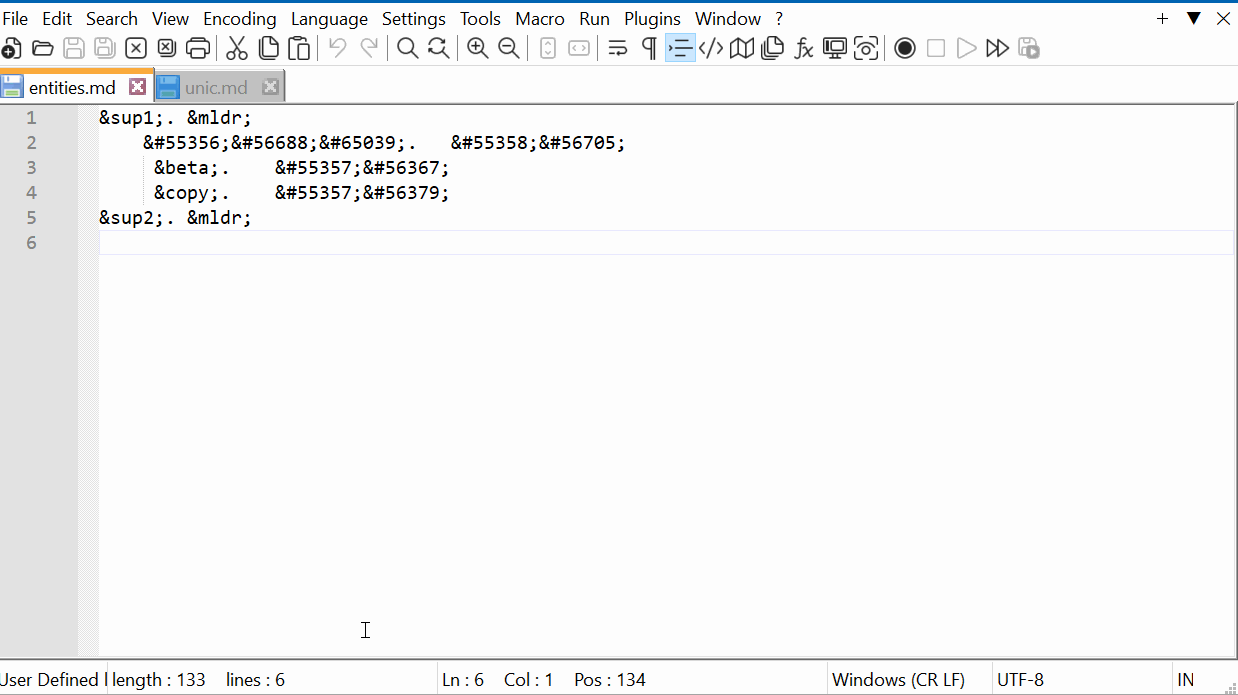Select the entities.md tab

pos(72,87)
